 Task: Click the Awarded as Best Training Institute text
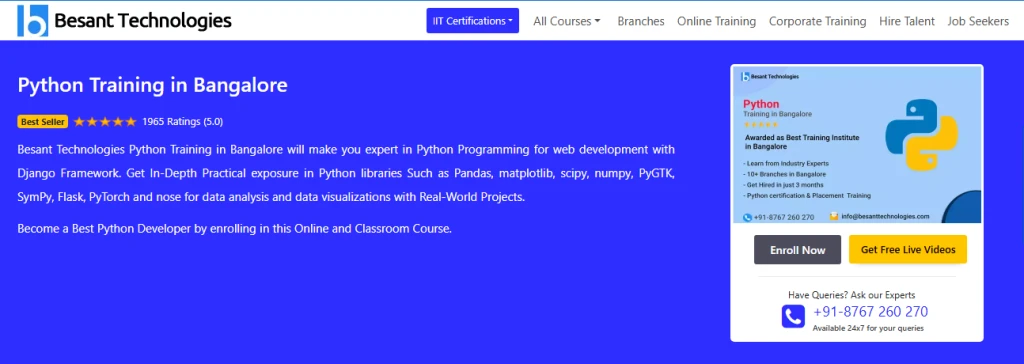tap(802, 142)
